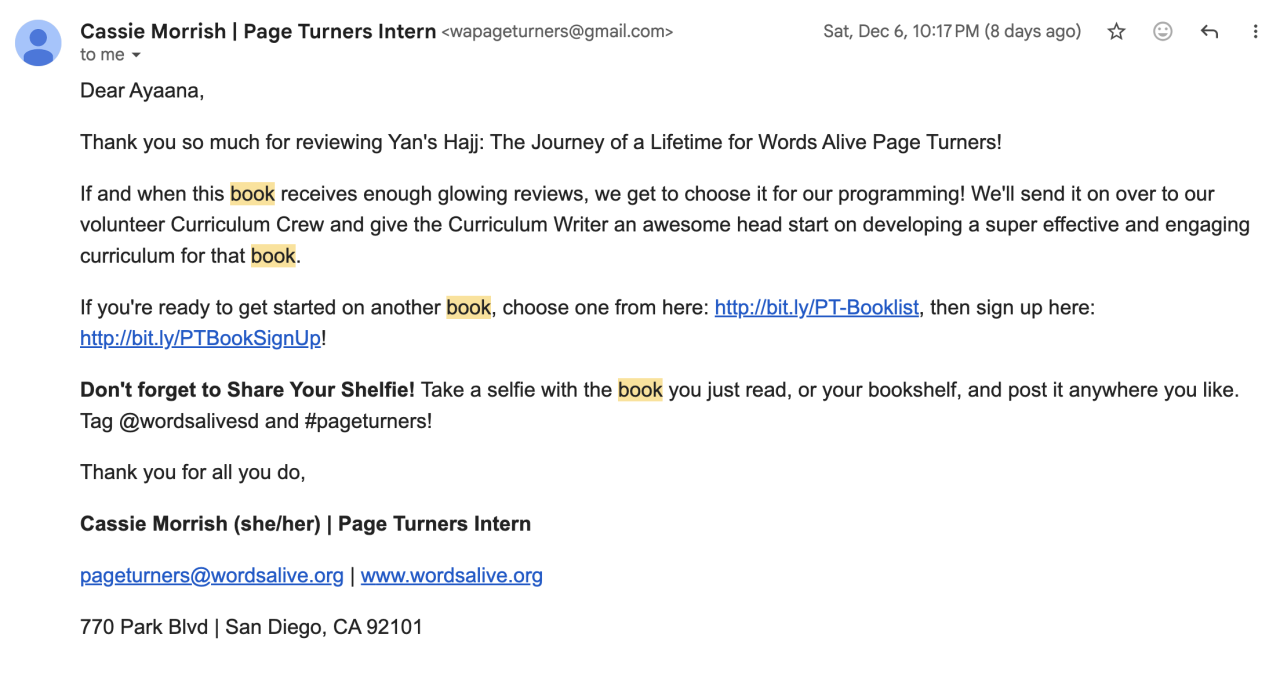Open the three-dot More options menu

1255,32
